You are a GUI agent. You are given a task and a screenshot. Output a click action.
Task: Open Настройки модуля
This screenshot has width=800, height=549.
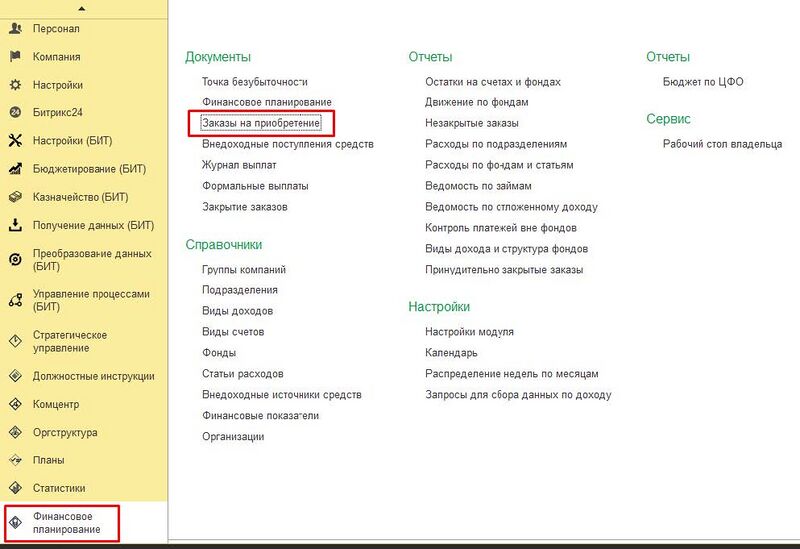[x=469, y=332]
